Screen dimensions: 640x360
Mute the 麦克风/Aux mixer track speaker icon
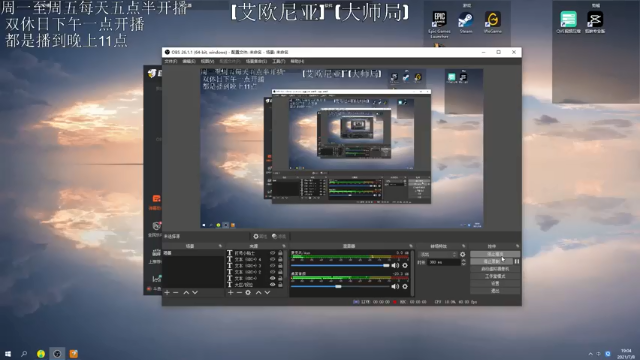(x=395, y=265)
